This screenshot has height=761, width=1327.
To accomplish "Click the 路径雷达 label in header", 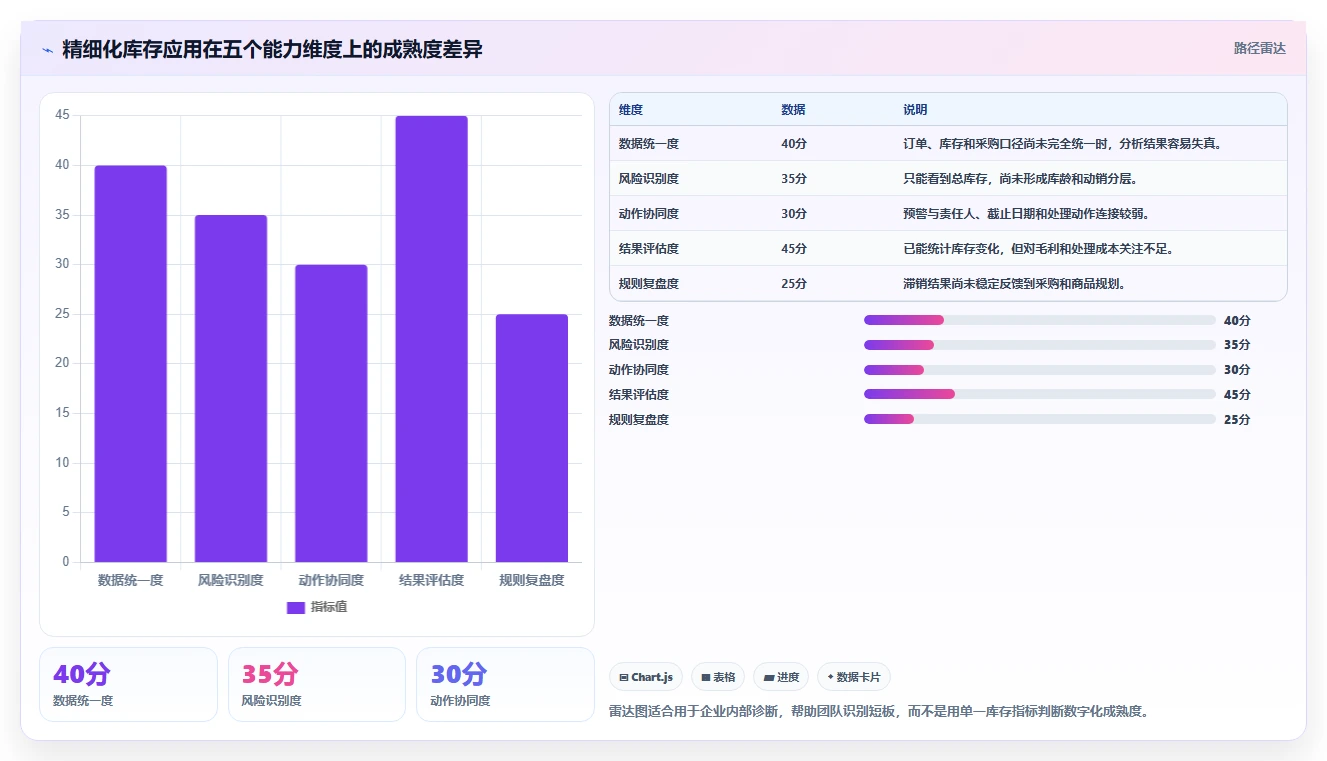I will pos(1259,48).
